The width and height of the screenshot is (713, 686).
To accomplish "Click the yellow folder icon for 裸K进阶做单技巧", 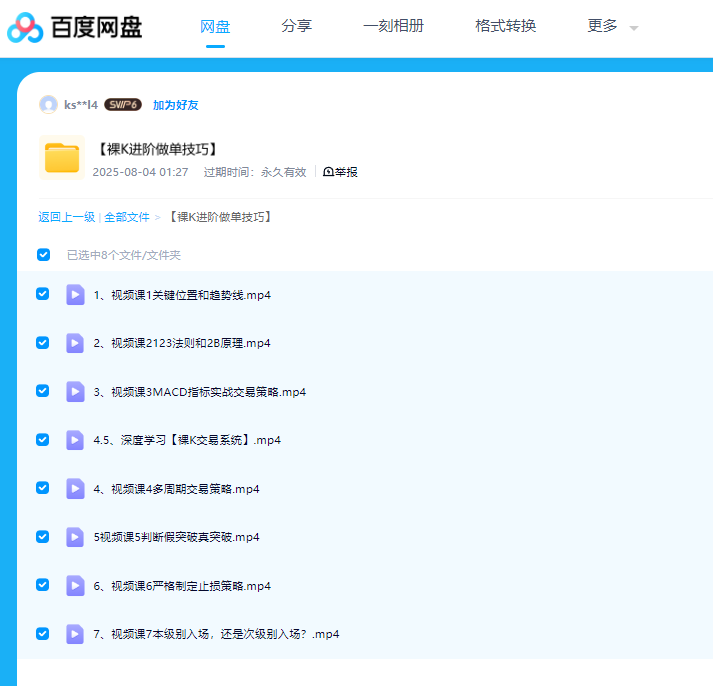I will pos(62,158).
